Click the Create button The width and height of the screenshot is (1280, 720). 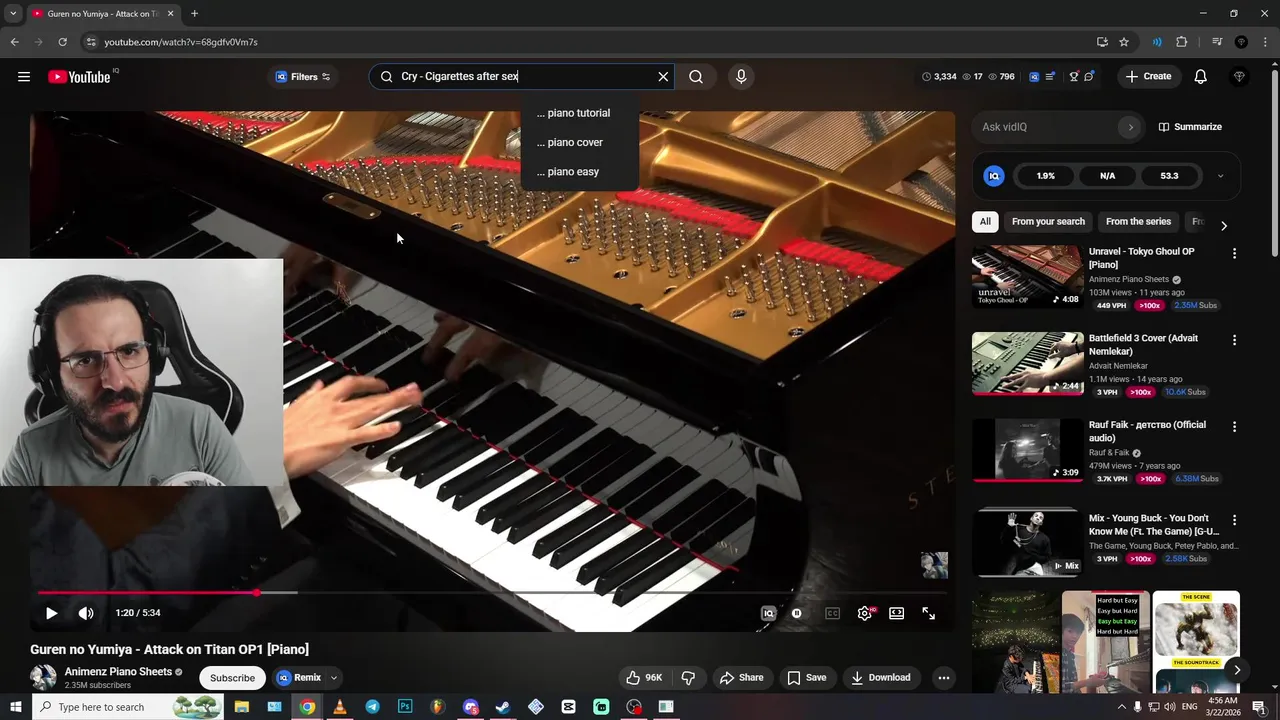(x=1148, y=76)
